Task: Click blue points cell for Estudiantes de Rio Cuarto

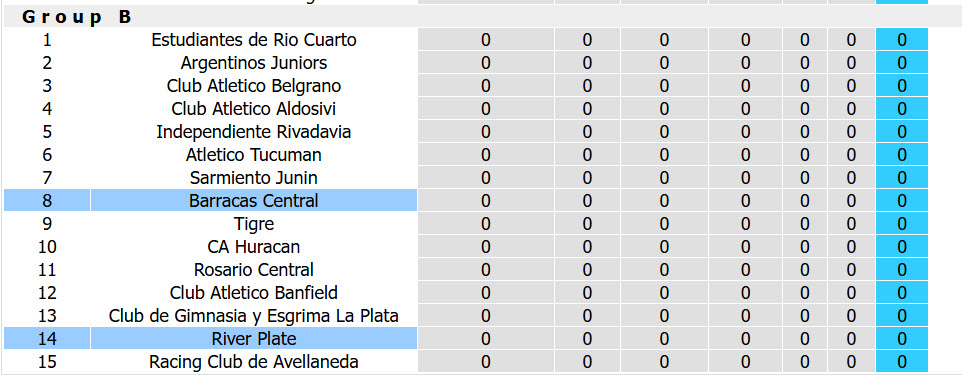Action: point(902,41)
